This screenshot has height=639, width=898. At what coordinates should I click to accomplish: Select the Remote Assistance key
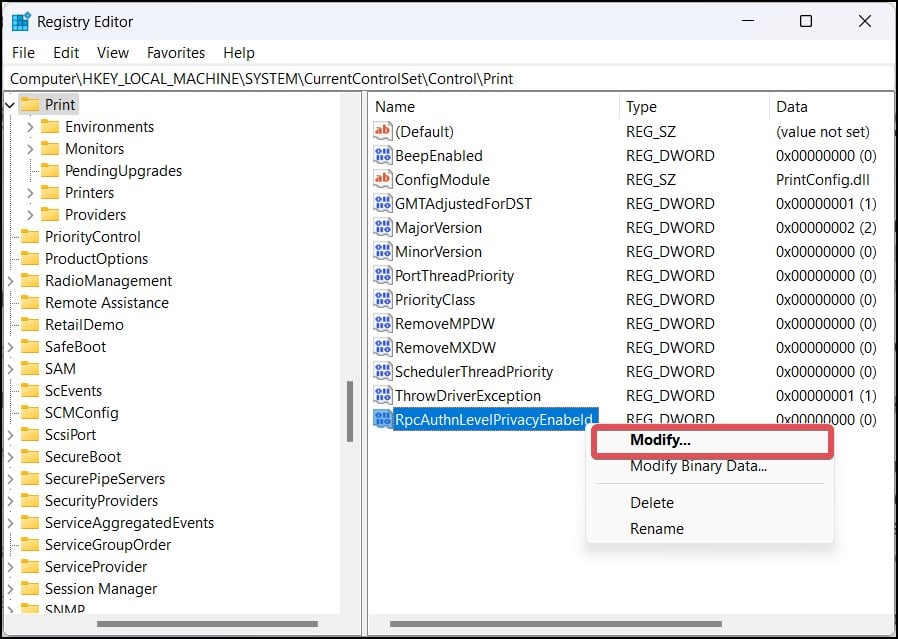[107, 302]
